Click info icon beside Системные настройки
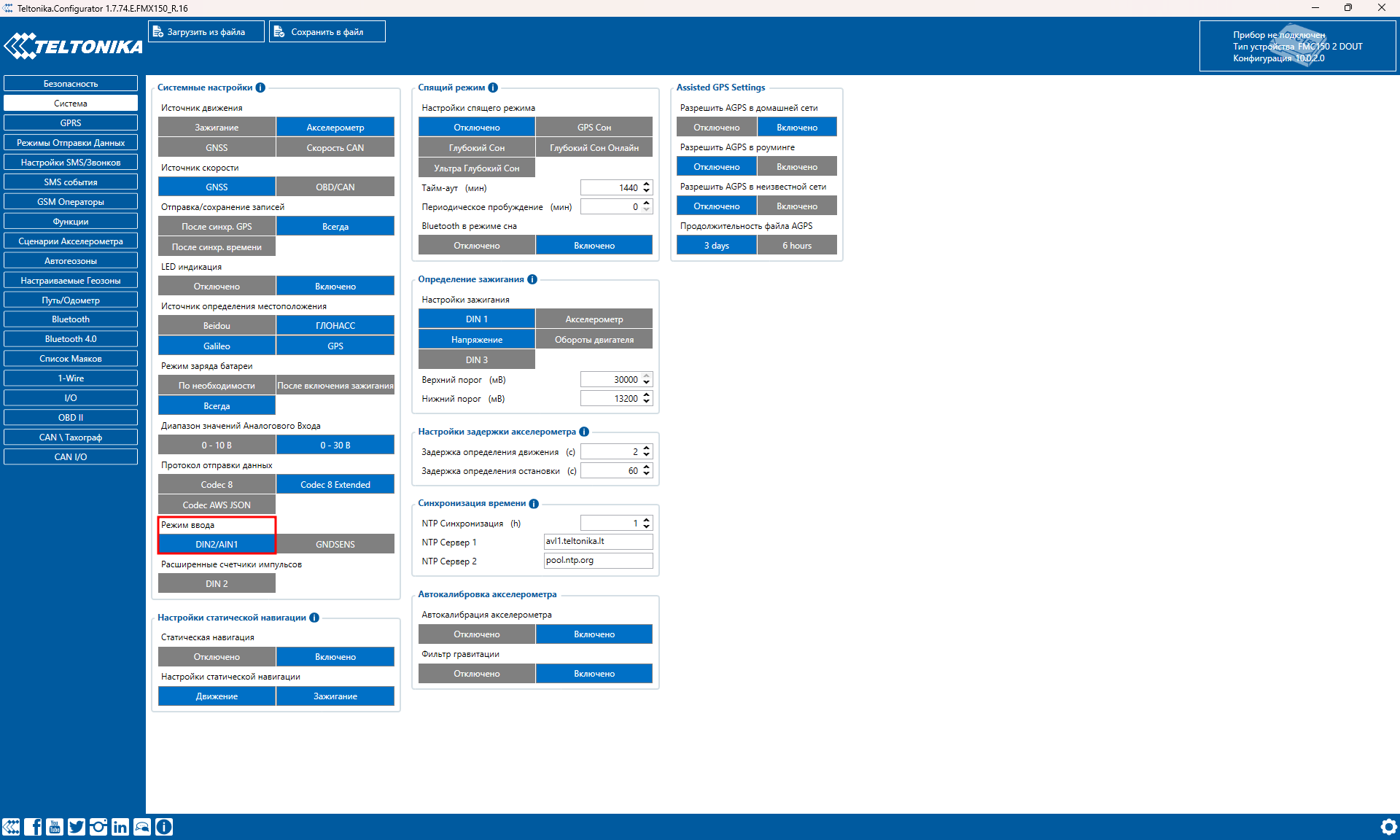1400x840 pixels. (x=260, y=87)
